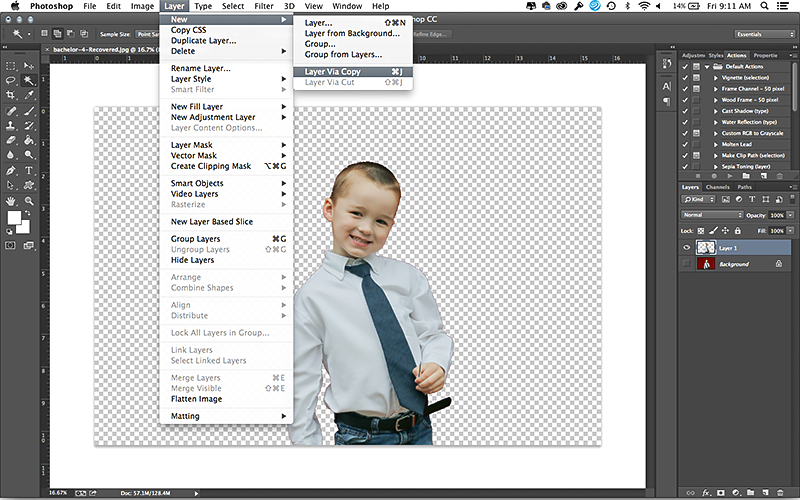This screenshot has width=800, height=500.
Task: Select the Type tool
Action: coord(29,170)
